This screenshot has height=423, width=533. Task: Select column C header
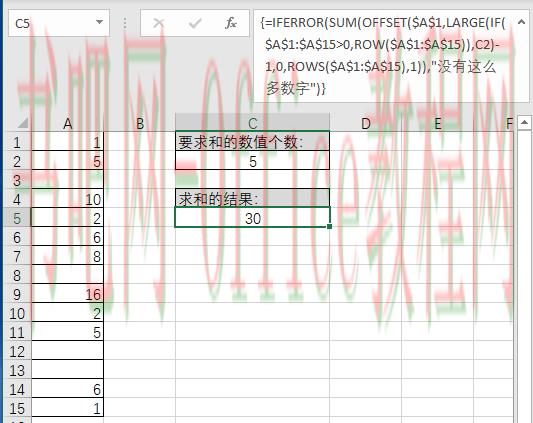[x=252, y=123]
